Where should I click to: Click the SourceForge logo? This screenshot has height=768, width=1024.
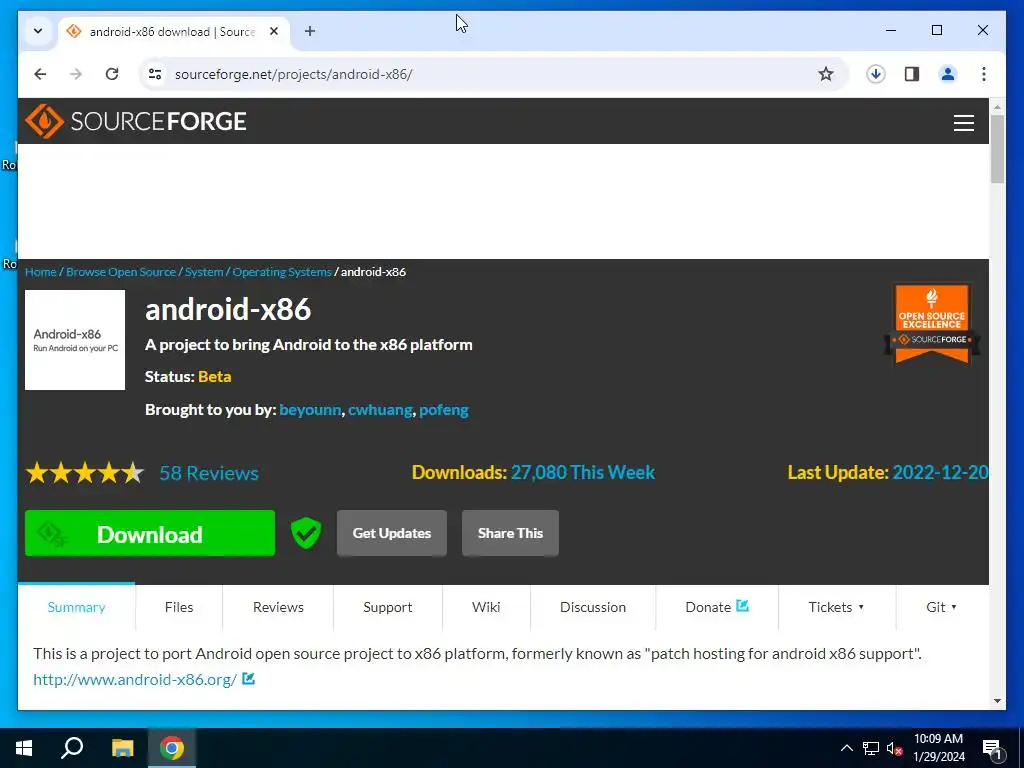(135, 121)
